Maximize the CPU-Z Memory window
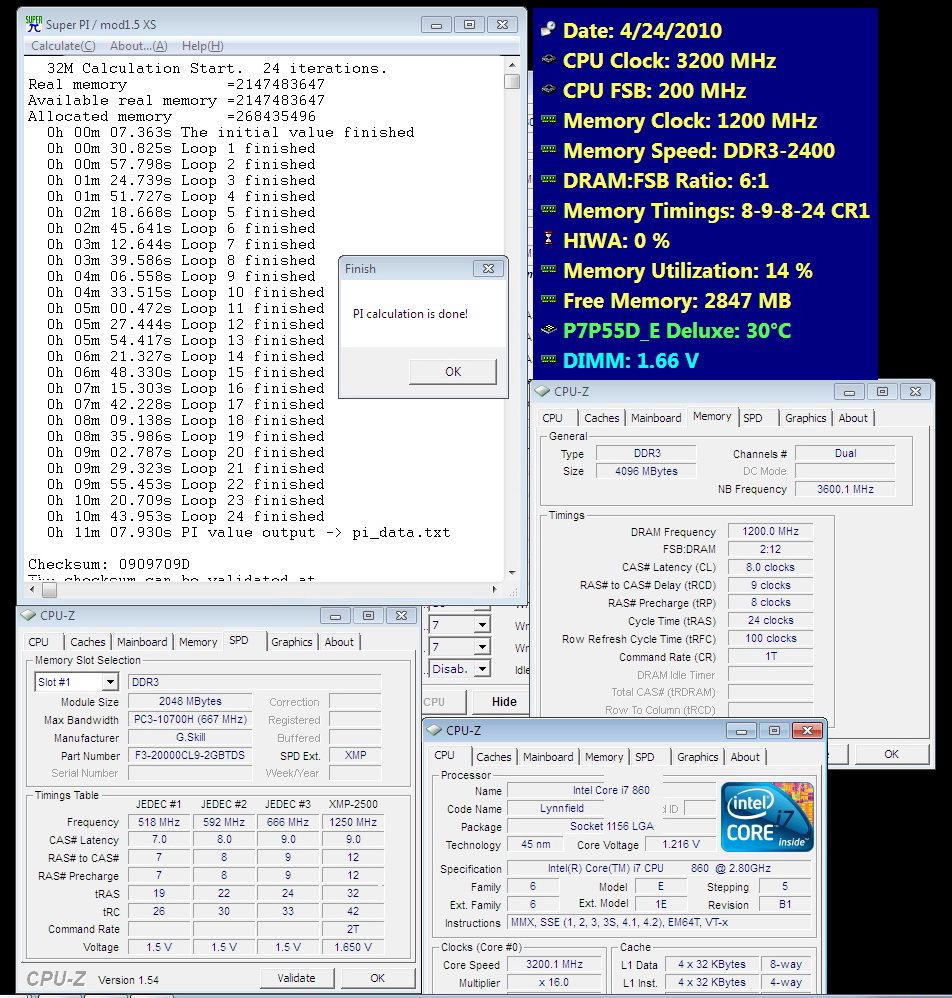This screenshot has width=952, height=998. 882,391
